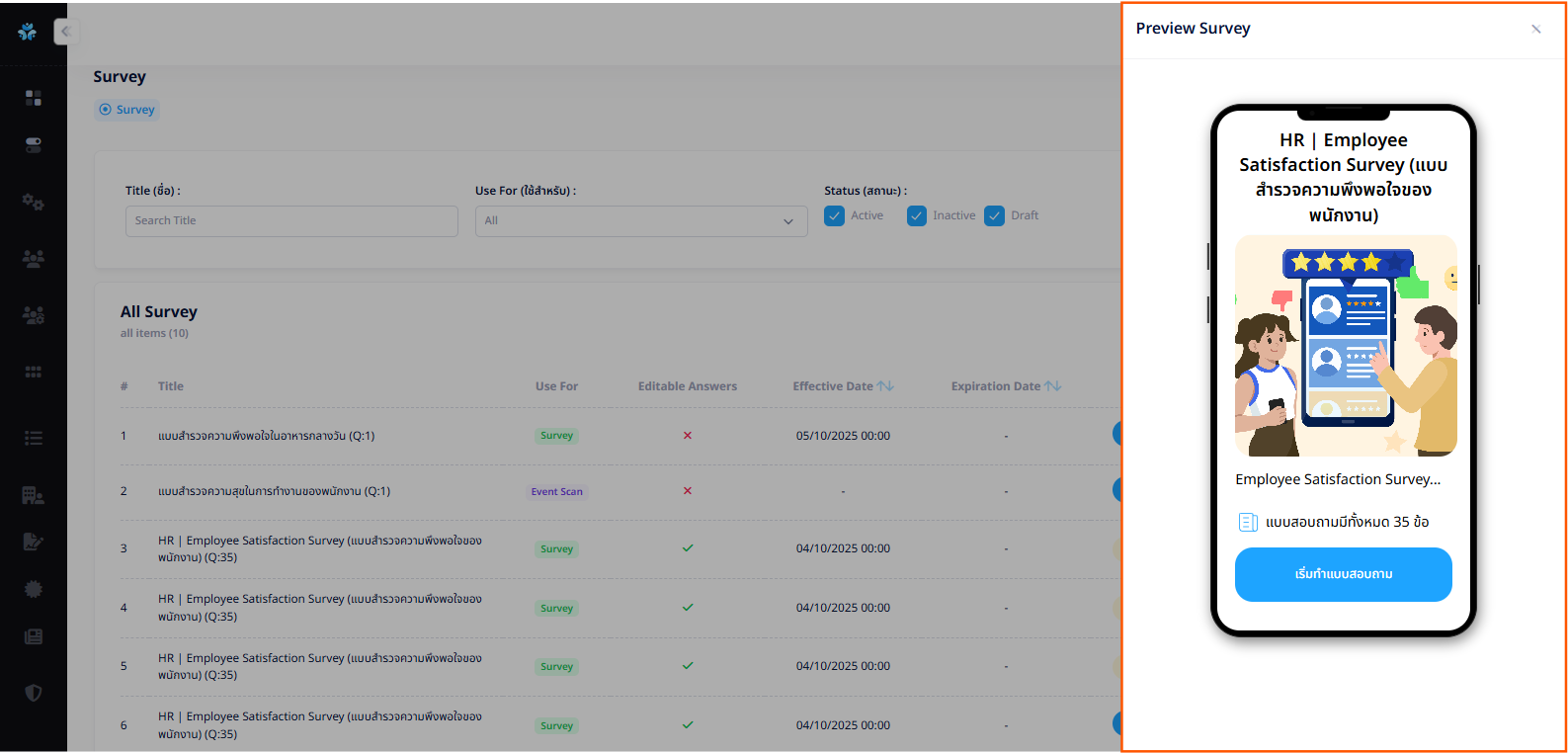
Task: Uncheck the Active status checkbox
Action: 835,216
